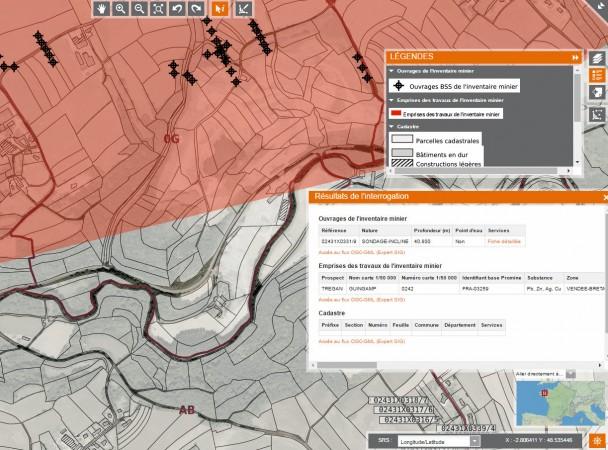Go back to previous map view
608x450 pixels.
coord(178,8)
